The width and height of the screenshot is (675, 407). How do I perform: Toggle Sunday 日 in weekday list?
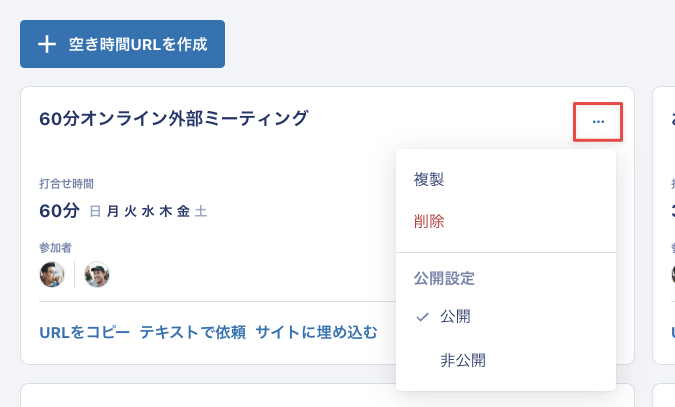click(x=96, y=211)
